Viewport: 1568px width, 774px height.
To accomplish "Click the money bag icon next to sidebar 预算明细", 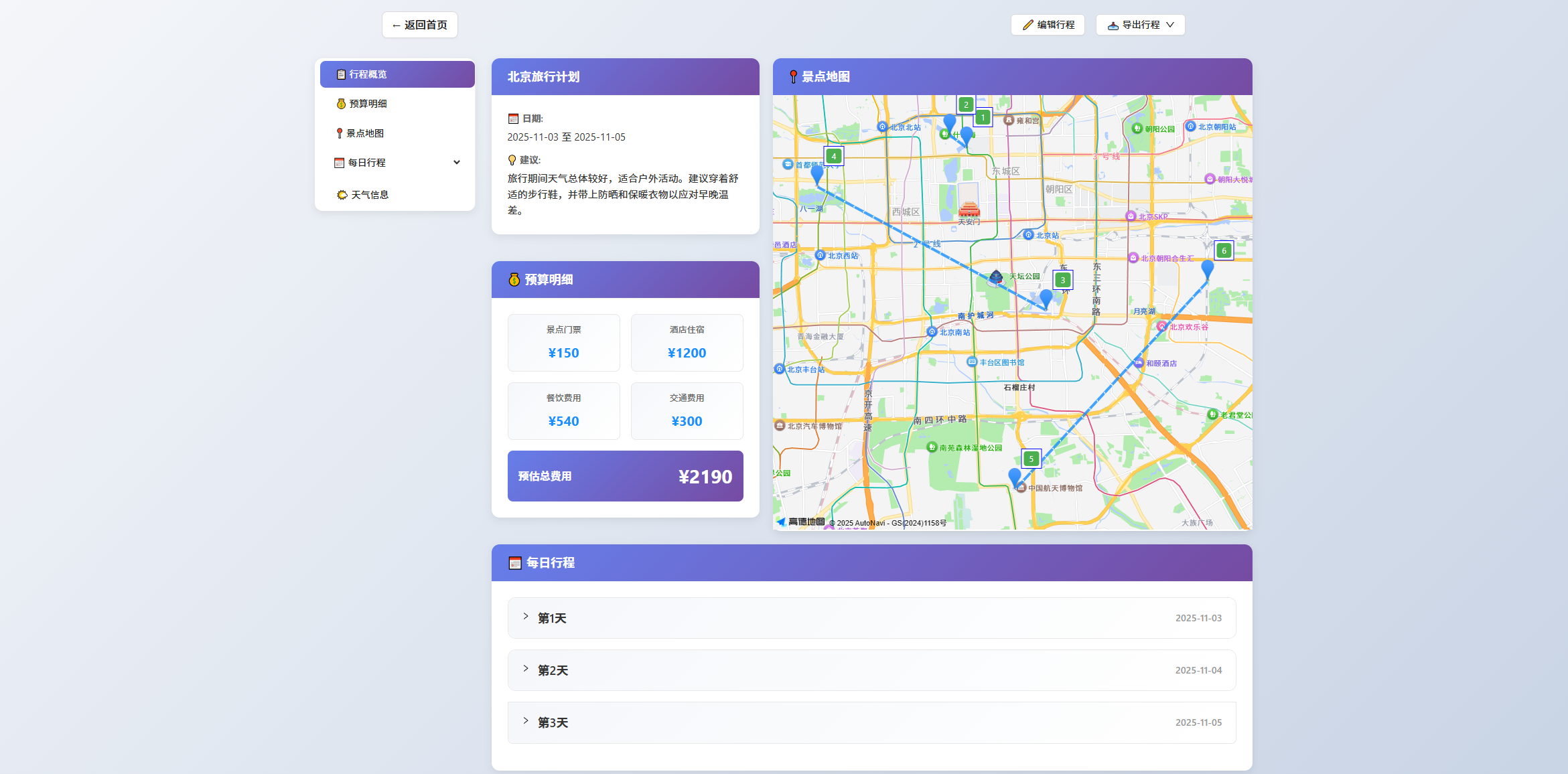I will tap(340, 103).
